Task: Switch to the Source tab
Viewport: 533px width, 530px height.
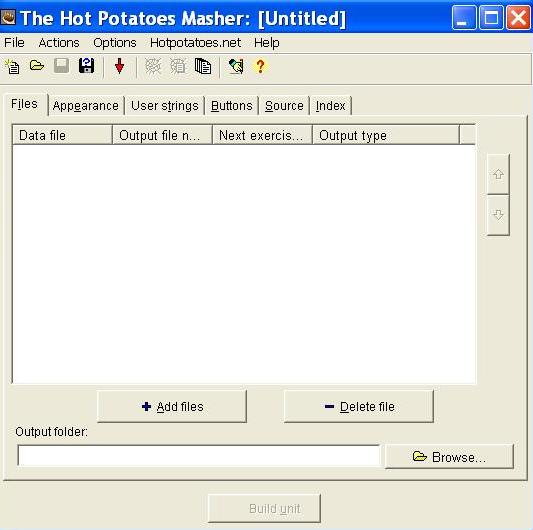Action: [284, 106]
